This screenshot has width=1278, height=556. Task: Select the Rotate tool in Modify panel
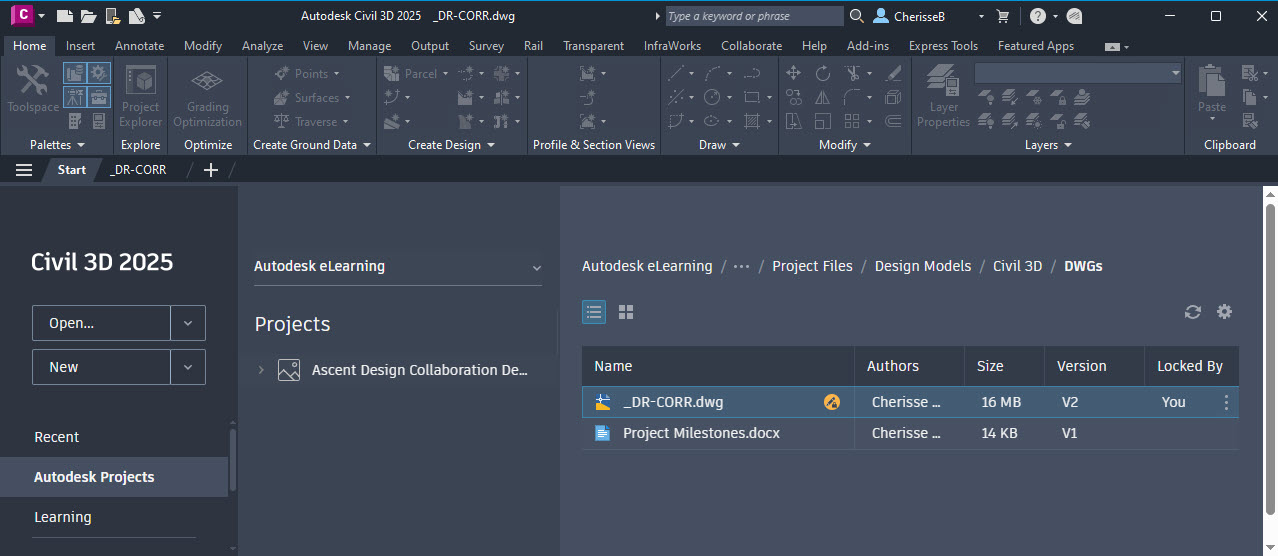pyautogui.click(x=823, y=73)
